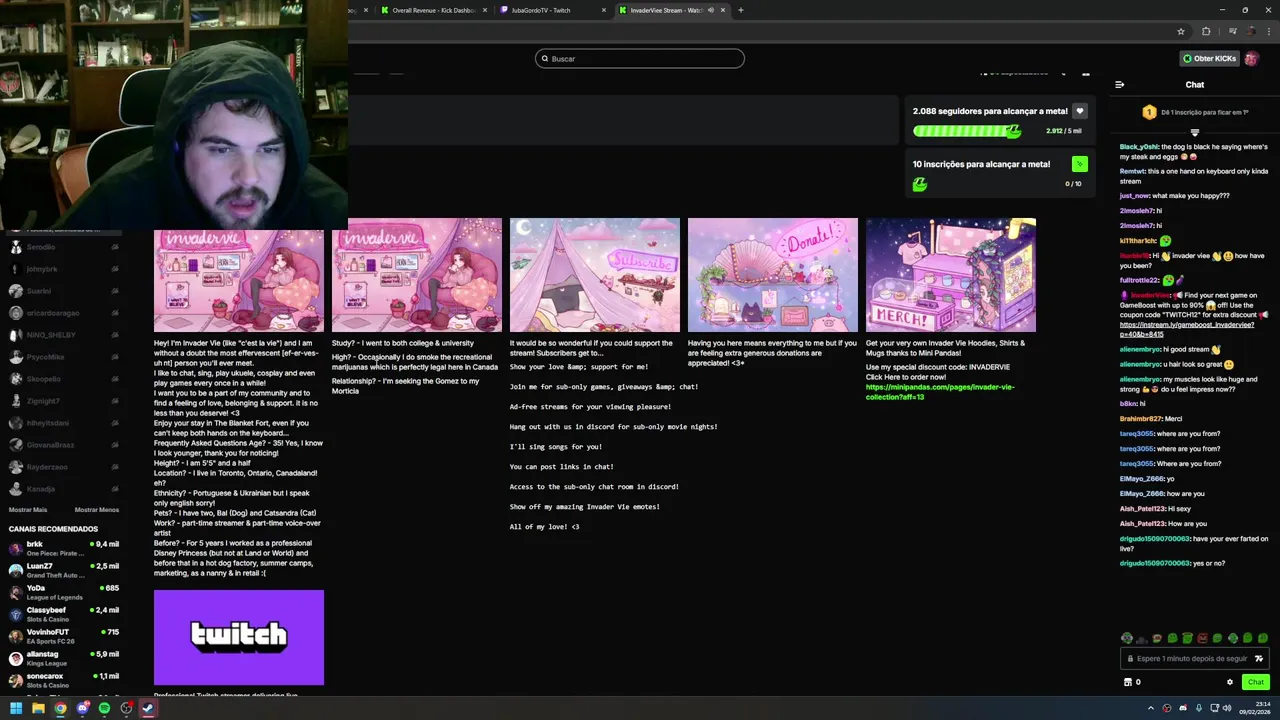The width and height of the screenshot is (1280, 720).
Task: Open followed channel Skoopello in sidebar
Action: click(64, 379)
